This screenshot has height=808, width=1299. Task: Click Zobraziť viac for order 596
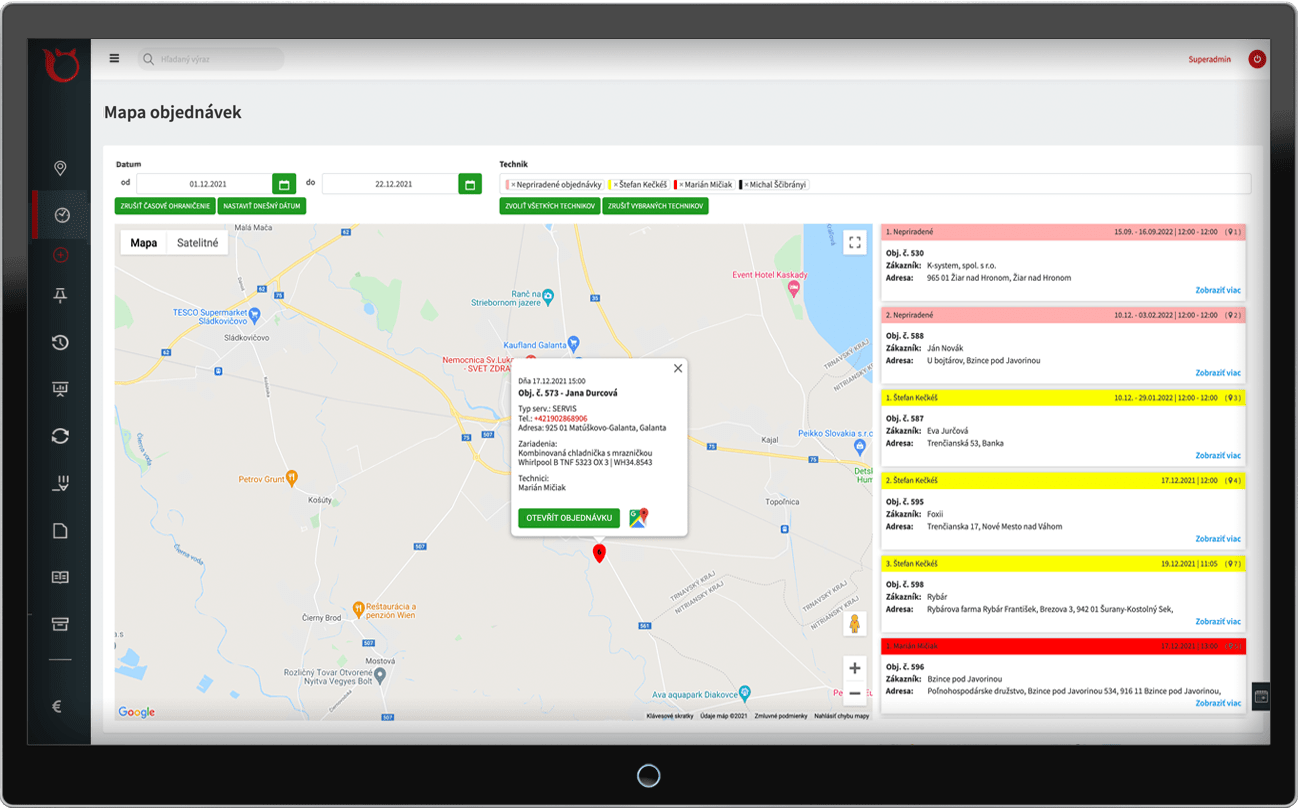[x=1218, y=703]
